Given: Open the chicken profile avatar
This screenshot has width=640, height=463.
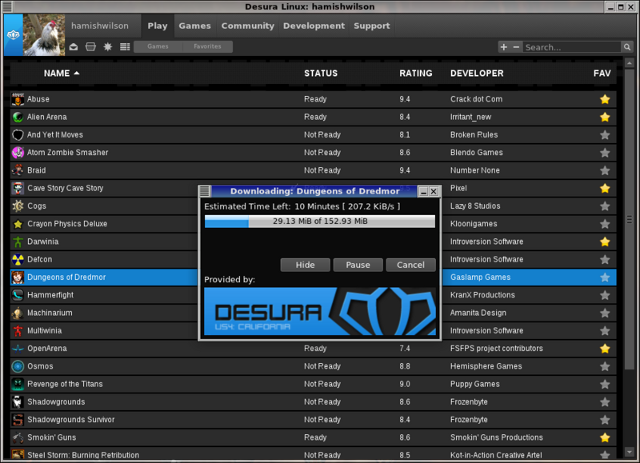Looking at the screenshot, I should tap(44, 35).
